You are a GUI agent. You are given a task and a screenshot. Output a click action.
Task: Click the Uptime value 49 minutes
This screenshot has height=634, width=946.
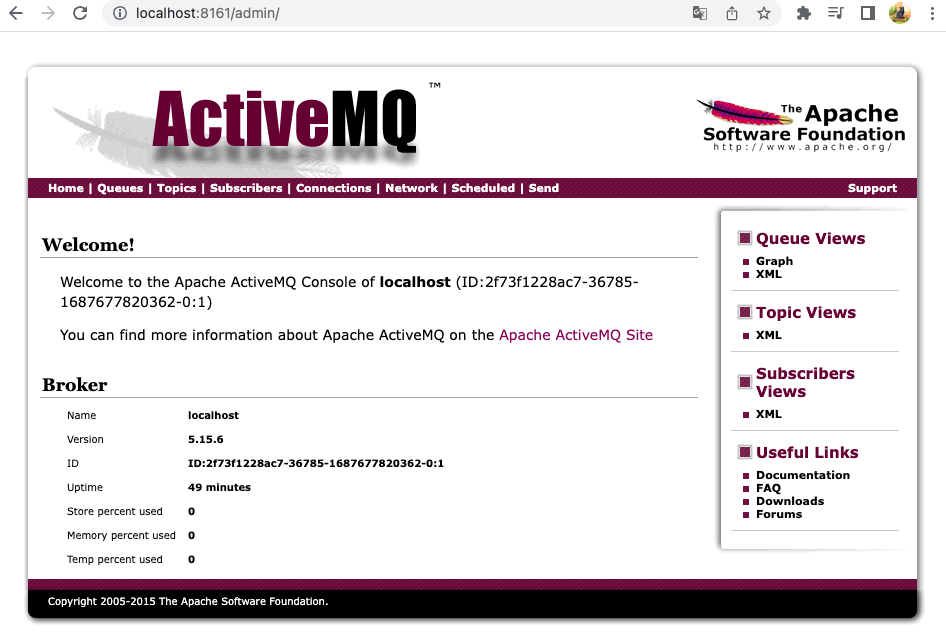tap(219, 487)
